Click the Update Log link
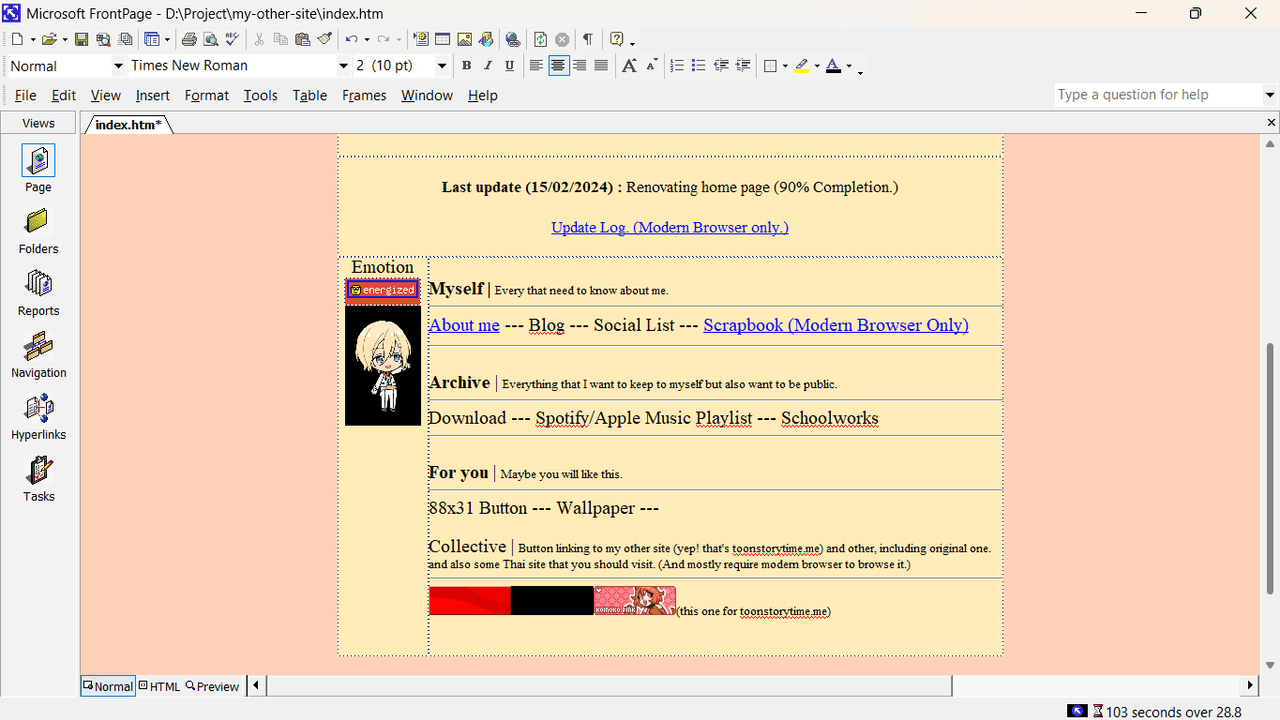This screenshot has height=720, width=1280. tap(669, 227)
